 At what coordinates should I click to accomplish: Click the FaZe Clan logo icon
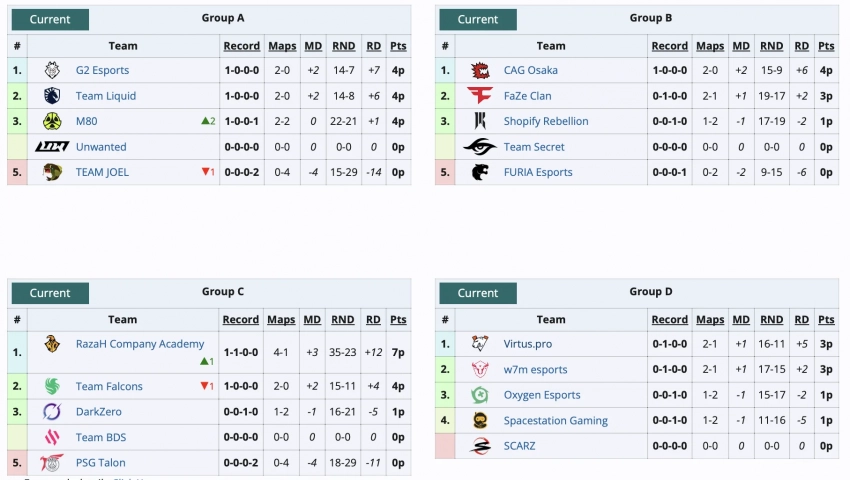point(480,96)
